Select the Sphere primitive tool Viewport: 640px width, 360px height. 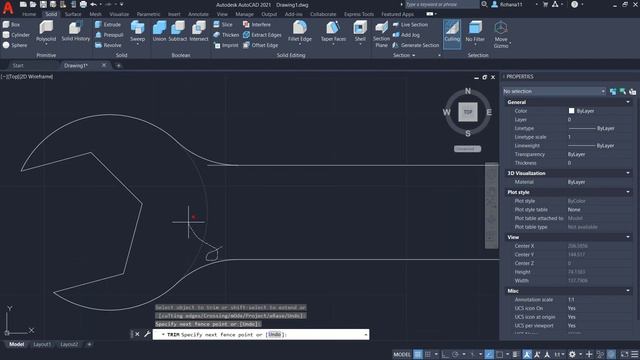[15, 45]
